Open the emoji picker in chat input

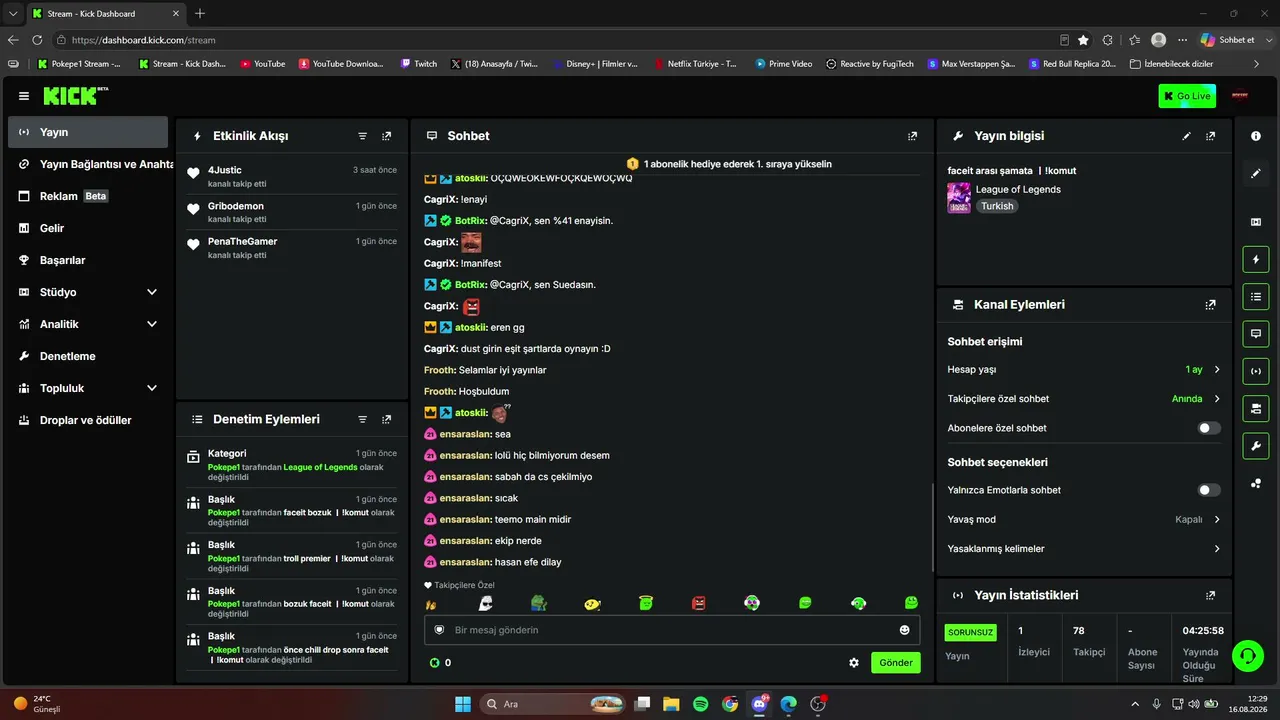(905, 630)
